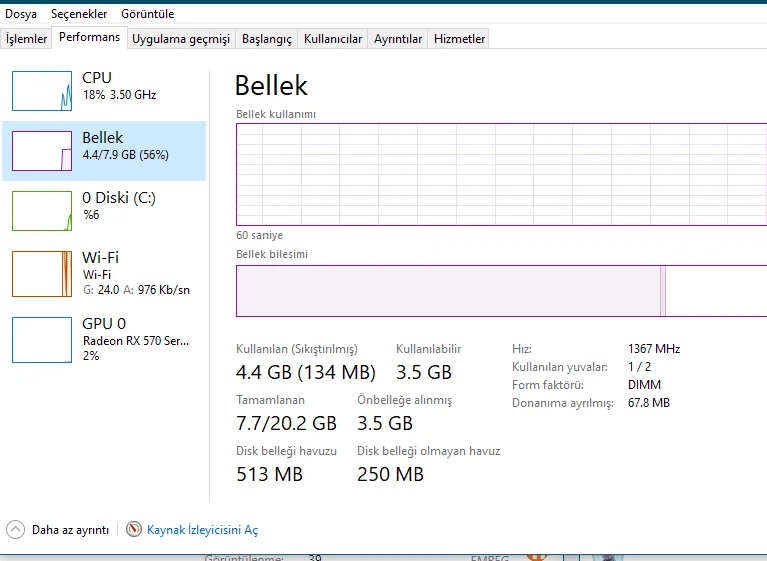
Task: Open the Seçenekler menu
Action: point(79,14)
